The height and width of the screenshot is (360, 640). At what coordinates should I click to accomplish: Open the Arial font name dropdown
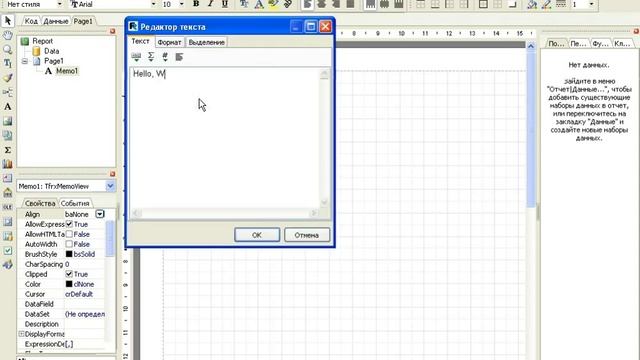(x=153, y=4)
